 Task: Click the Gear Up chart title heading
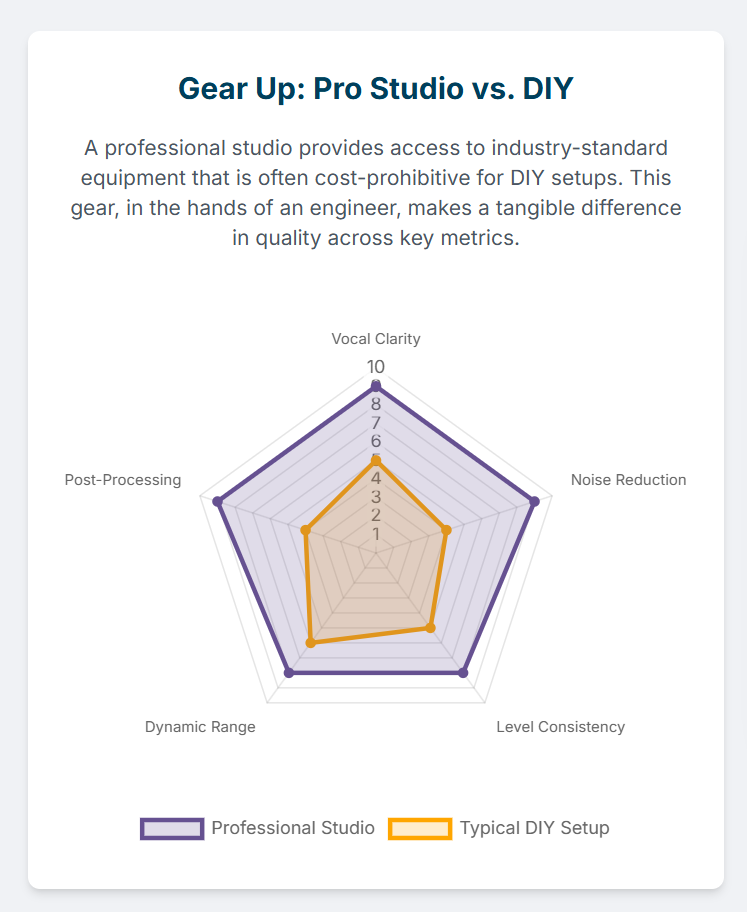click(x=376, y=88)
